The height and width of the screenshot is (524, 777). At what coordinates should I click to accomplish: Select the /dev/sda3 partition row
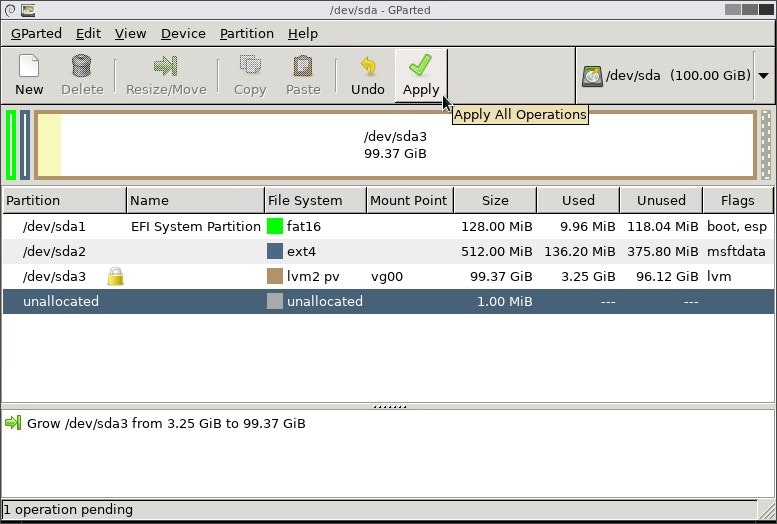point(388,276)
